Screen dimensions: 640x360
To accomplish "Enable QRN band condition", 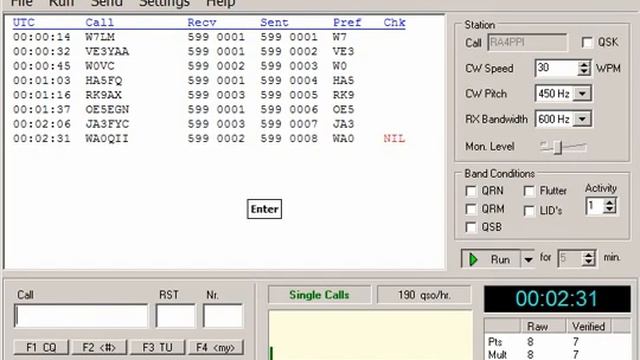I will pyautogui.click(x=471, y=191).
